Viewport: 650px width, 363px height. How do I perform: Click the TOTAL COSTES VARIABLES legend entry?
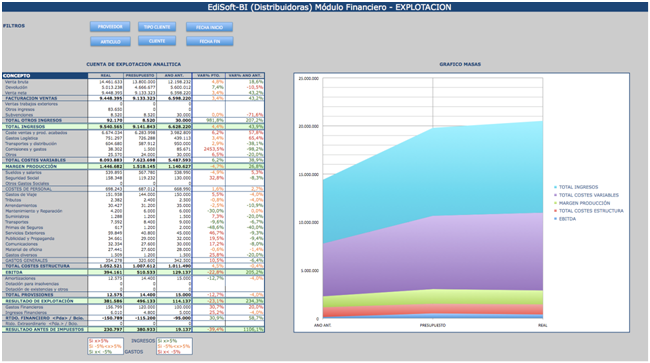click(x=586, y=195)
